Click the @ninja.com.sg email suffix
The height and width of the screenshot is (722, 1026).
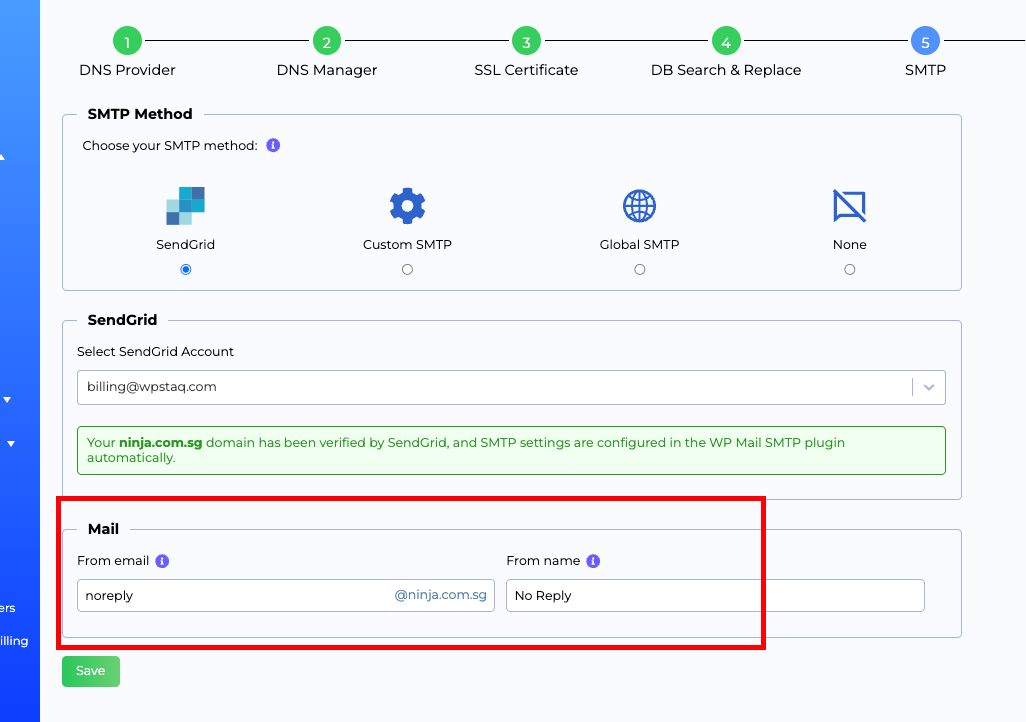440,595
